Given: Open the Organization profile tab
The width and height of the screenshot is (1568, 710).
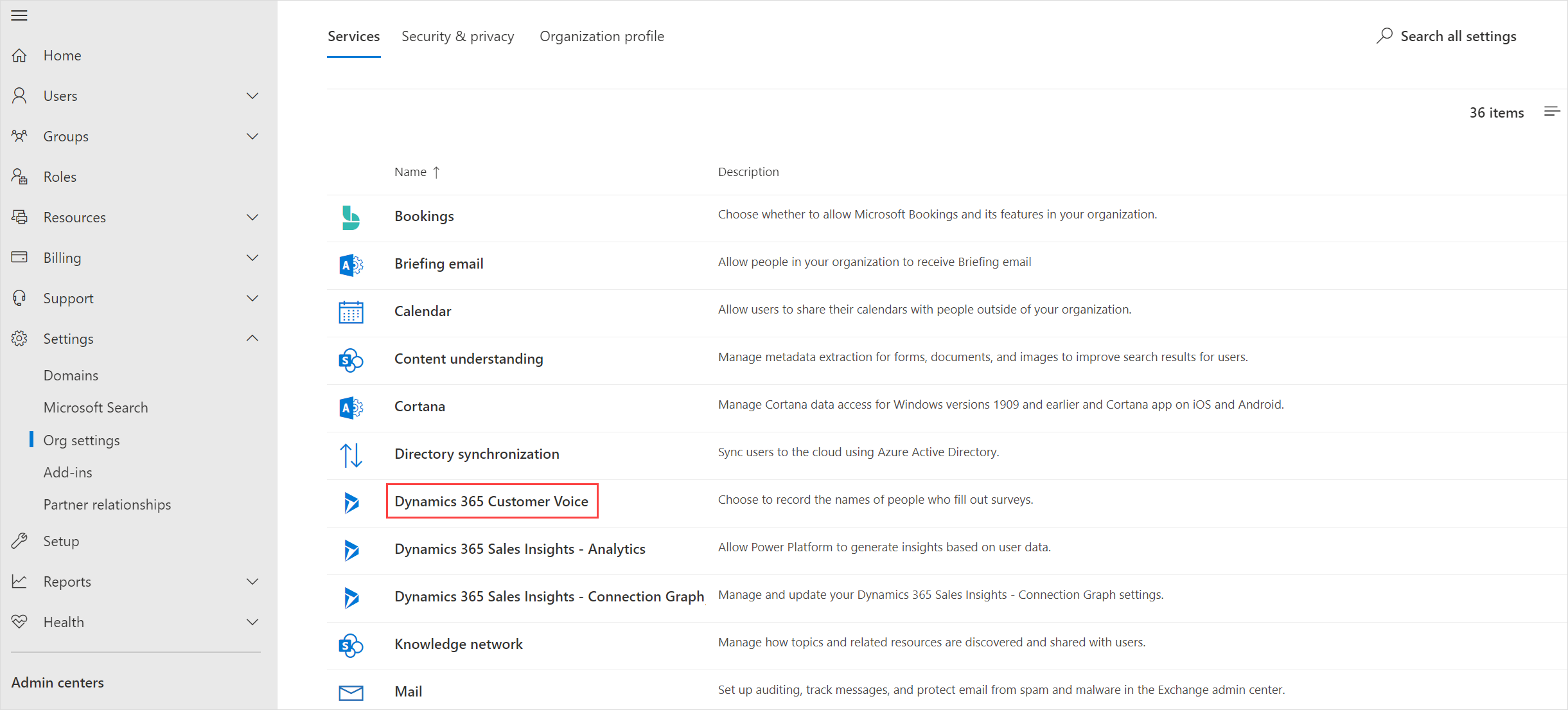Looking at the screenshot, I should tap(601, 36).
